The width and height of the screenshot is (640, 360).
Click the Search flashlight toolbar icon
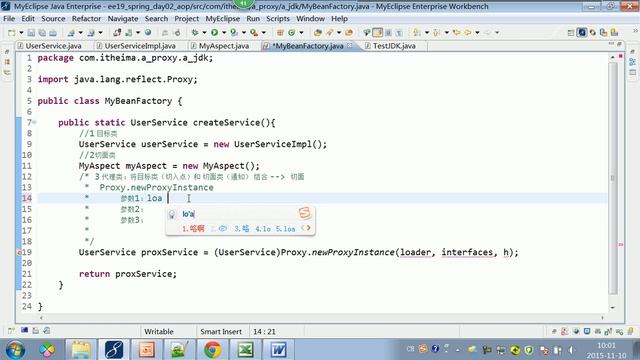coord(329,33)
